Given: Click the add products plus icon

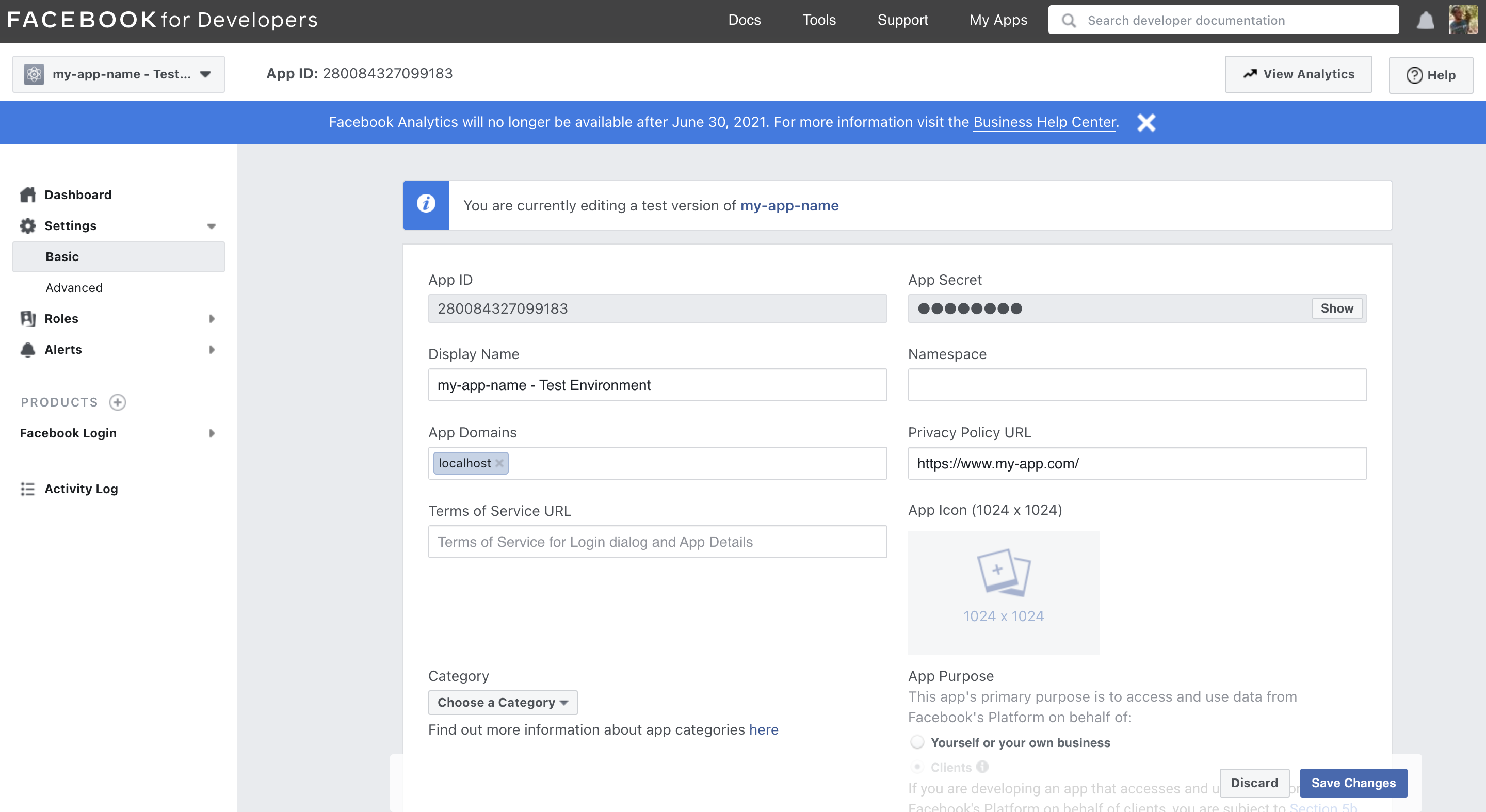Looking at the screenshot, I should coord(118,402).
